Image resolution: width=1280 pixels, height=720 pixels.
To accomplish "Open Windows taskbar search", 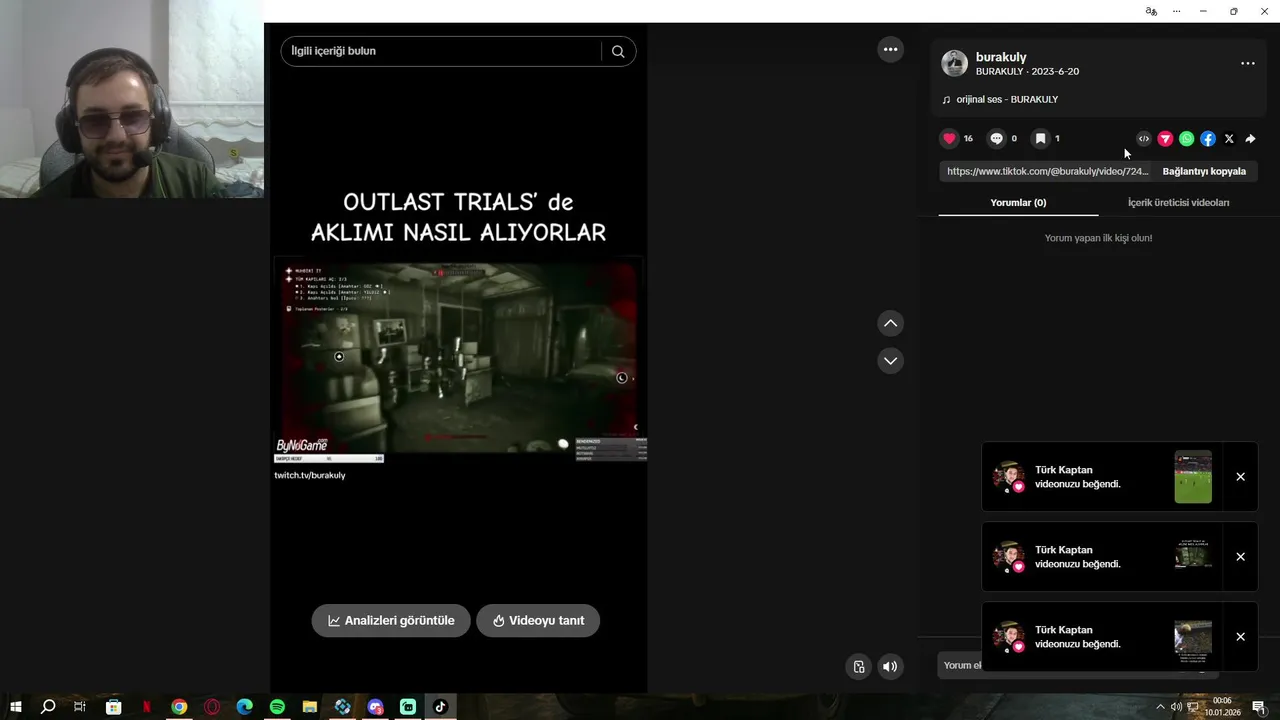I will click(48, 707).
